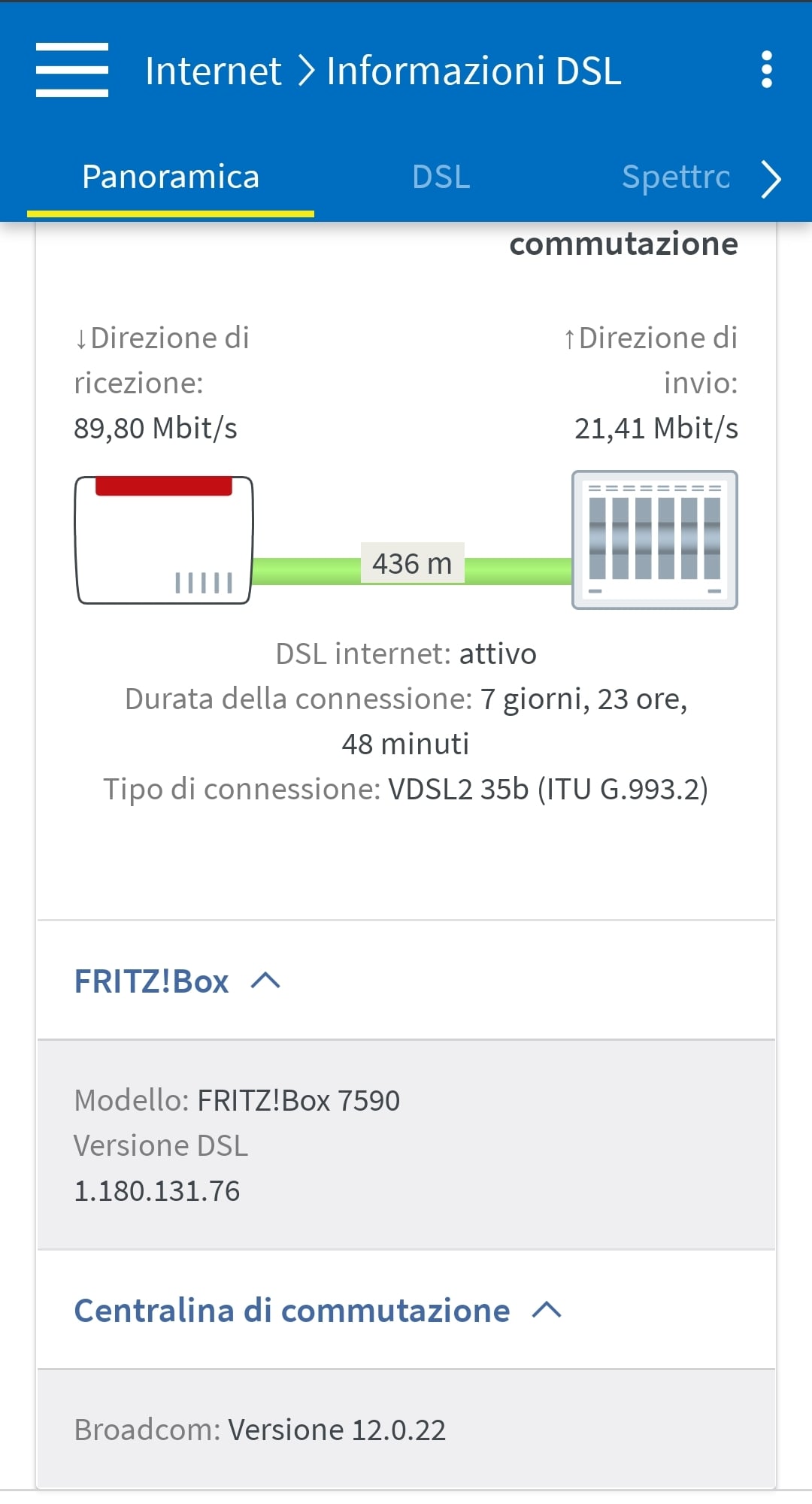Click the Informazioni DSL page title
812x1504 pixels.
pos(474,71)
